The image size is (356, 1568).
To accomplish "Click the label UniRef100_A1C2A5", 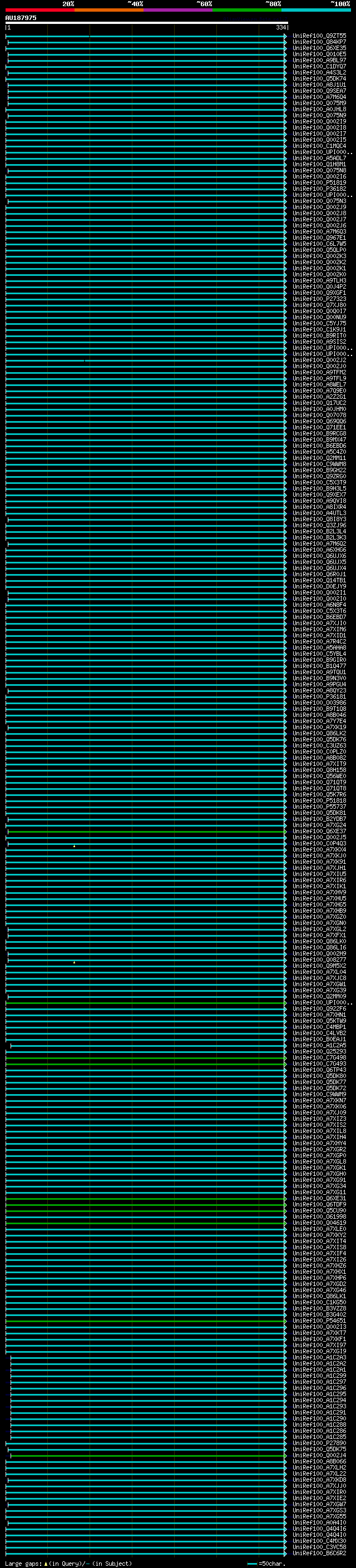I will pyautogui.click(x=319, y=1046).
